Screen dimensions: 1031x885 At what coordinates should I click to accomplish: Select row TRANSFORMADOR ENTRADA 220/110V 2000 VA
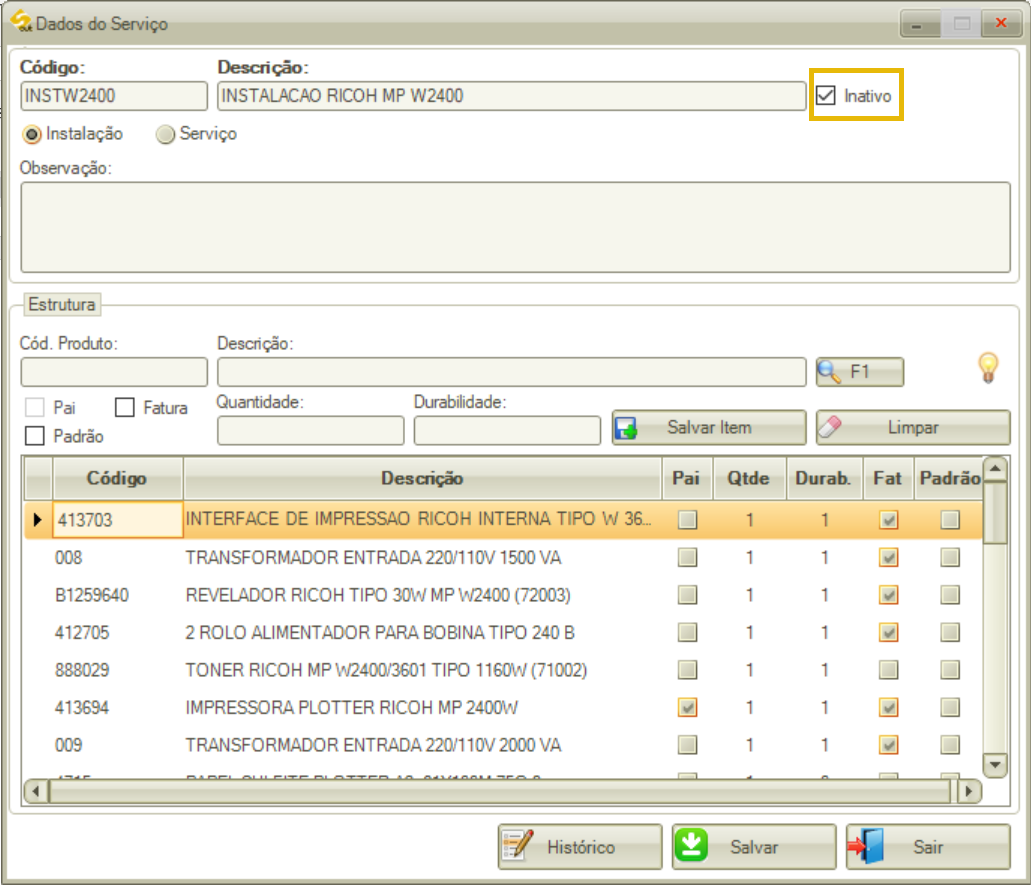pyautogui.click(x=504, y=746)
